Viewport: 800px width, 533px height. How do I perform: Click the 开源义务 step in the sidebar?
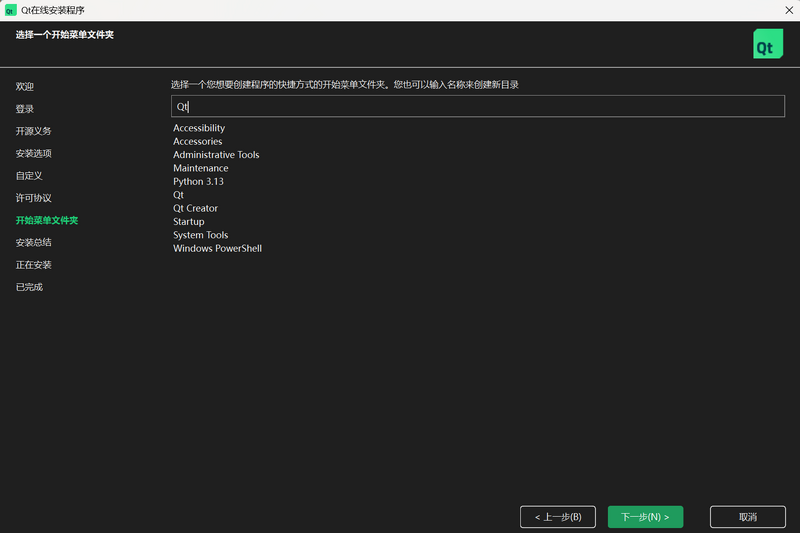(33, 131)
